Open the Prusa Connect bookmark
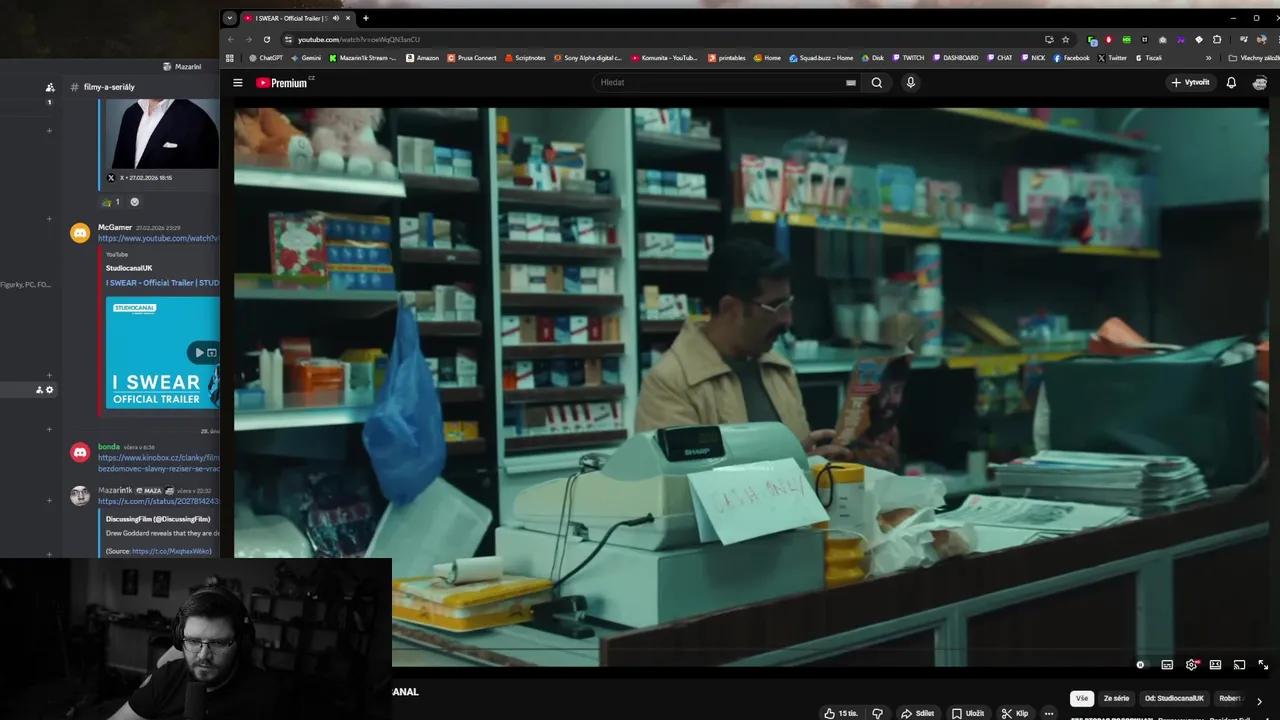 click(x=471, y=58)
